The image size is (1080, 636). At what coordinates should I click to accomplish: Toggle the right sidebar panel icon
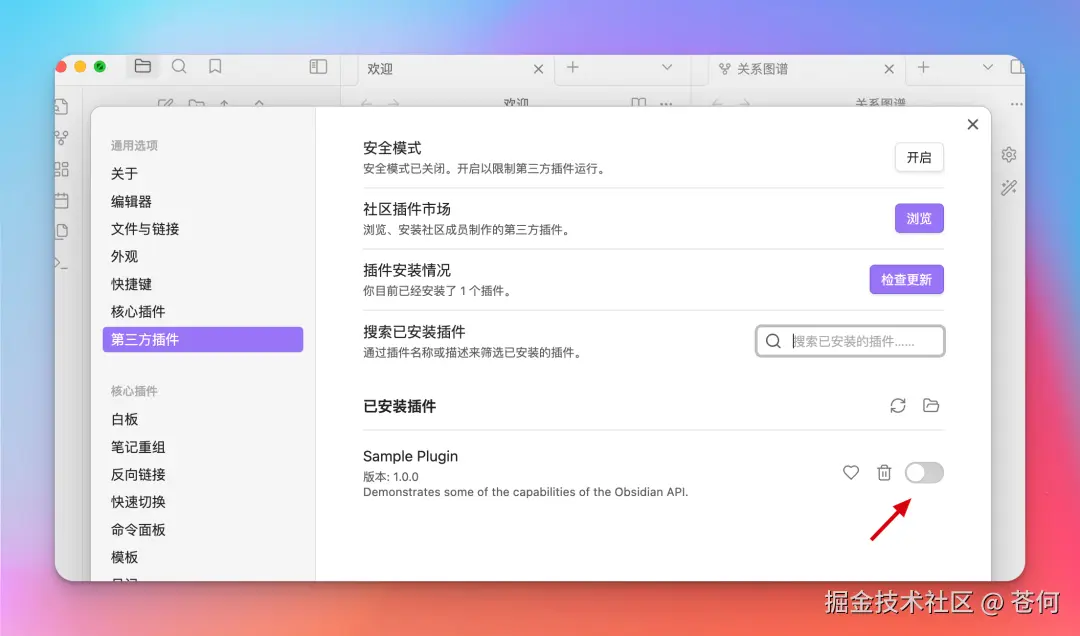[x=317, y=66]
